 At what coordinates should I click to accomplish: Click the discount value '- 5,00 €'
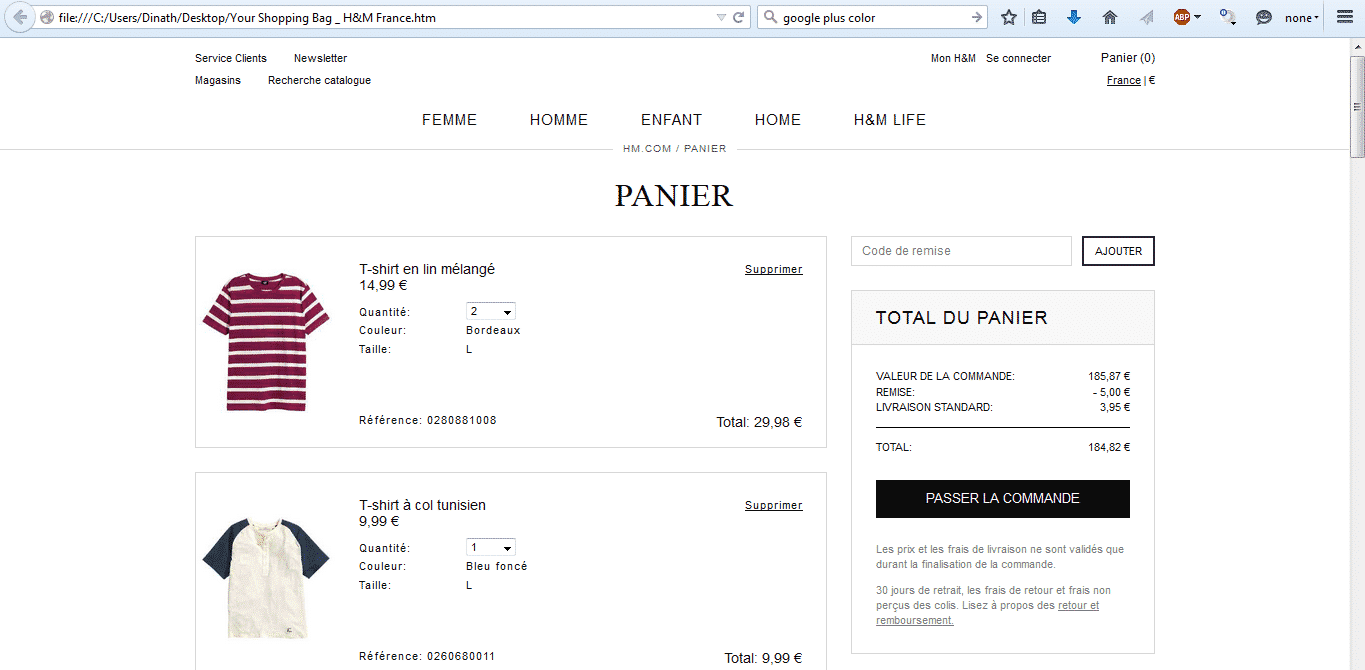tap(1111, 393)
